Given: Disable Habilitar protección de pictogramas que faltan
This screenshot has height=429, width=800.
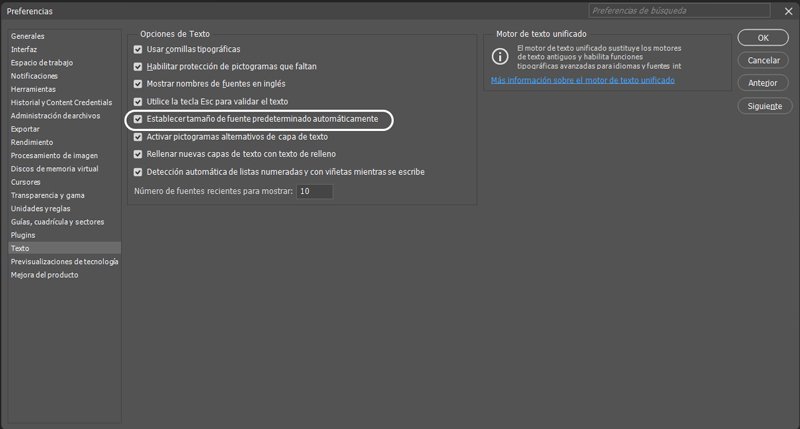Looking at the screenshot, I should (x=138, y=67).
